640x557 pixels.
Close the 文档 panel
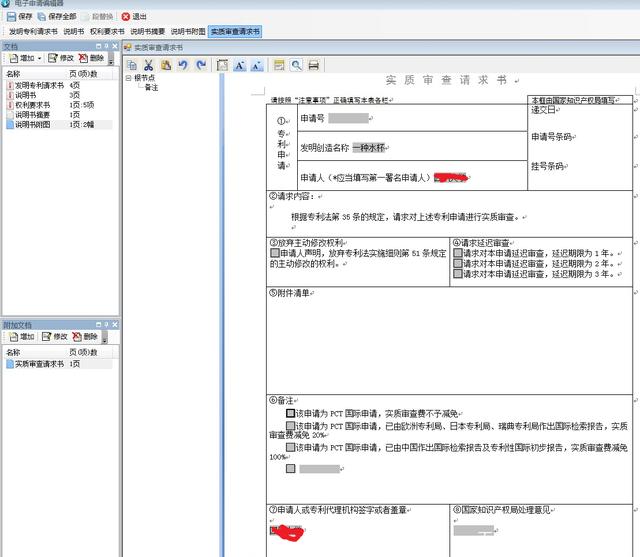[x=115, y=46]
